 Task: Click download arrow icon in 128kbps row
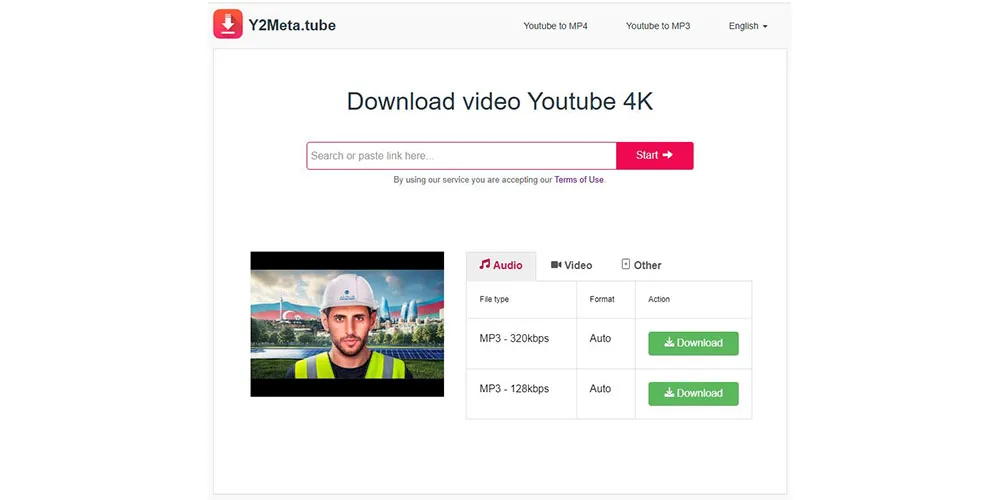669,394
